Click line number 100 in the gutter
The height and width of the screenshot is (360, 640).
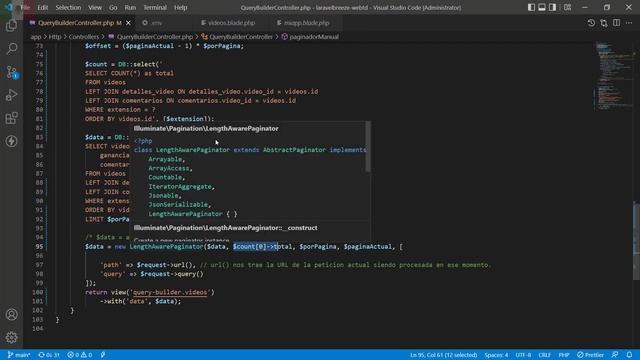point(38,292)
